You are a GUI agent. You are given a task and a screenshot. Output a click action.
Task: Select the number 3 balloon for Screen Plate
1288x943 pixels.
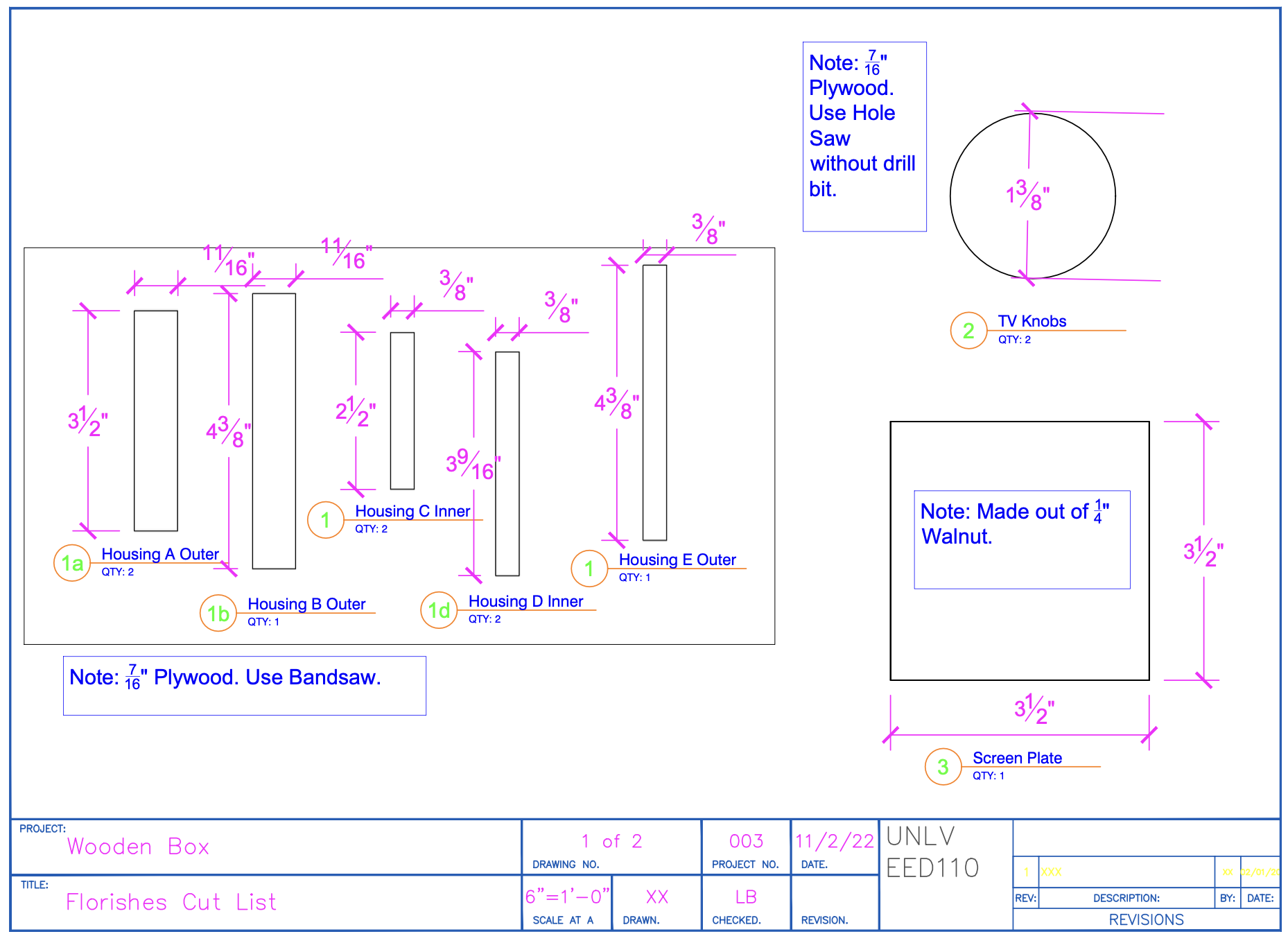click(x=943, y=767)
